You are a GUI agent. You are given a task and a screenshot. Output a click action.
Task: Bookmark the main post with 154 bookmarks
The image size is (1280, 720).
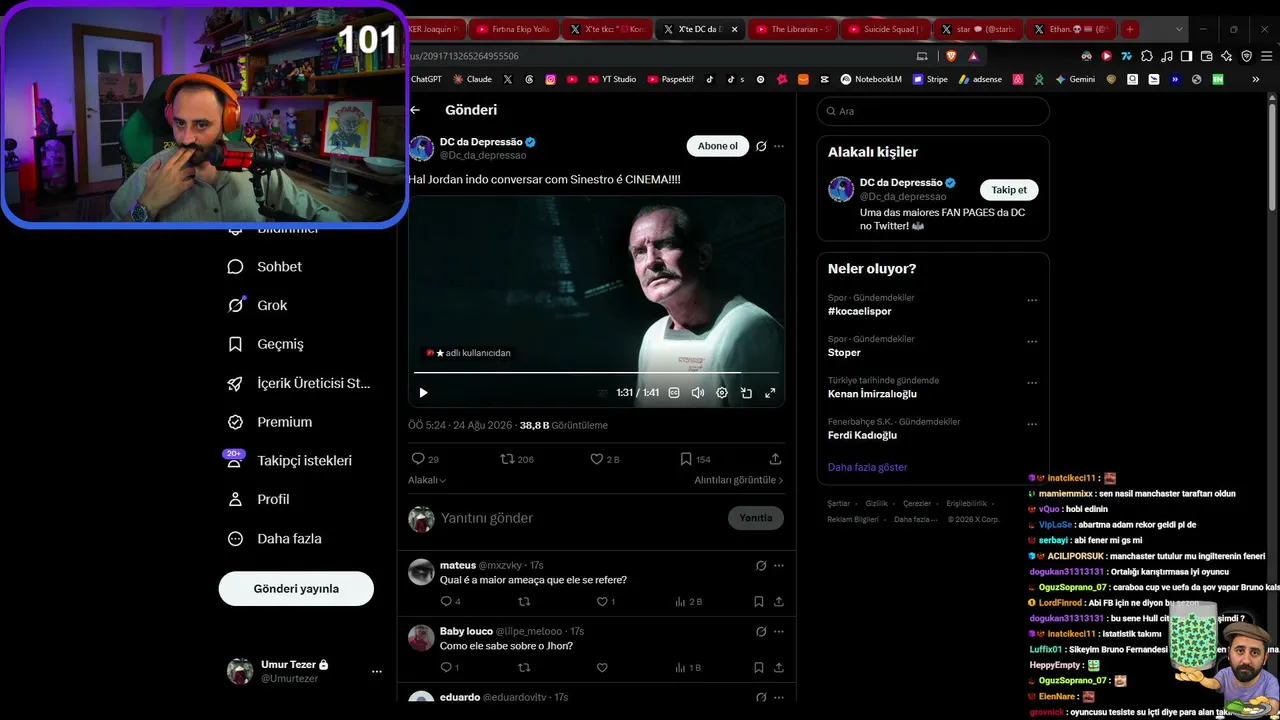[695, 459]
